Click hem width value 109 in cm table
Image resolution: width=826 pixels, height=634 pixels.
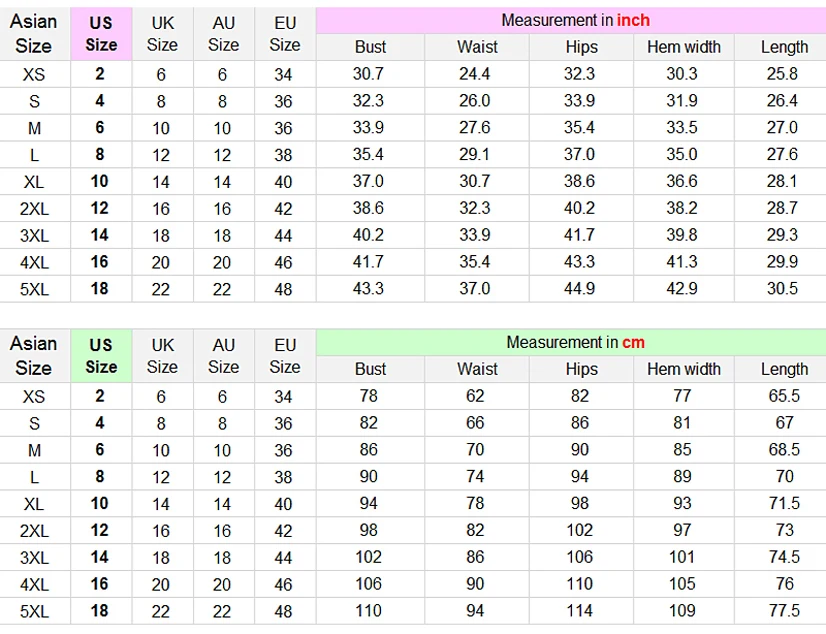pos(682,611)
